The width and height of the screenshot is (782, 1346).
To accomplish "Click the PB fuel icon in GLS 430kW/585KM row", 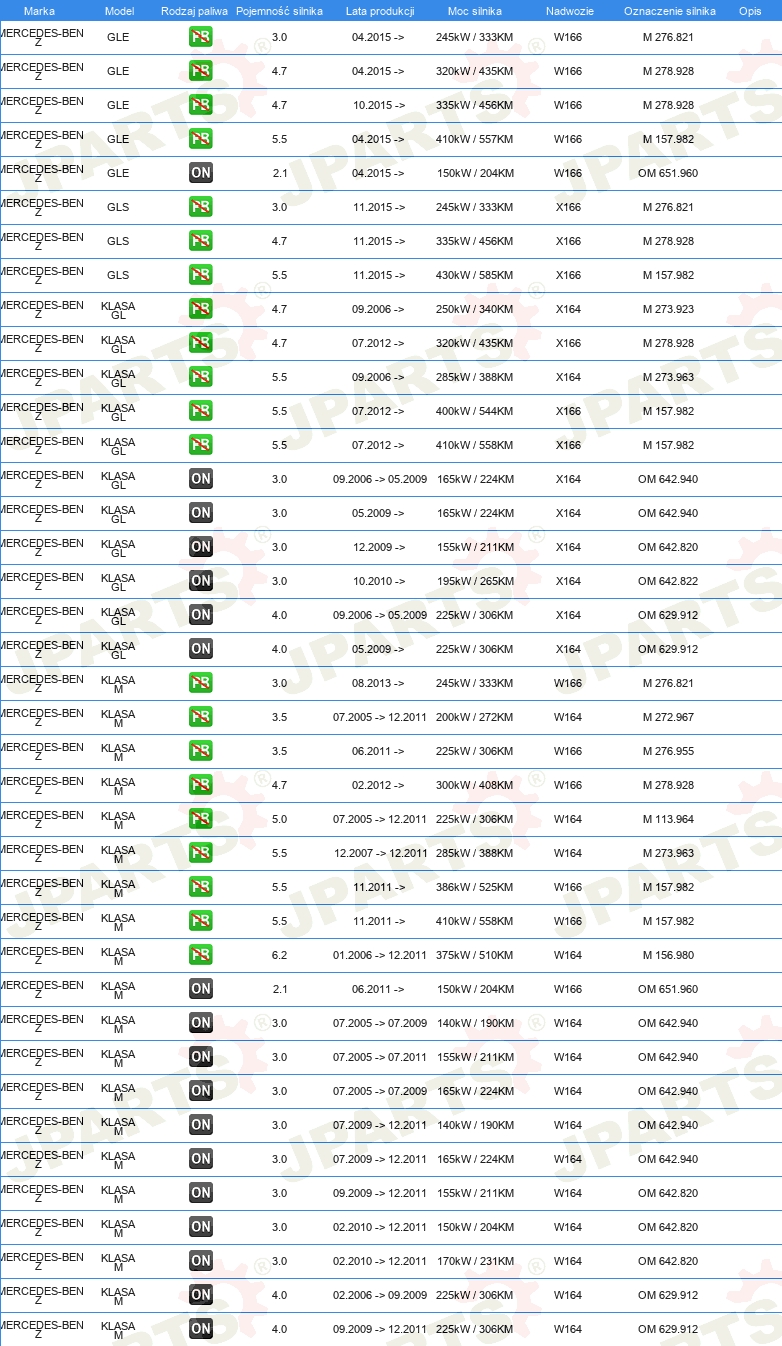I will tap(201, 275).
